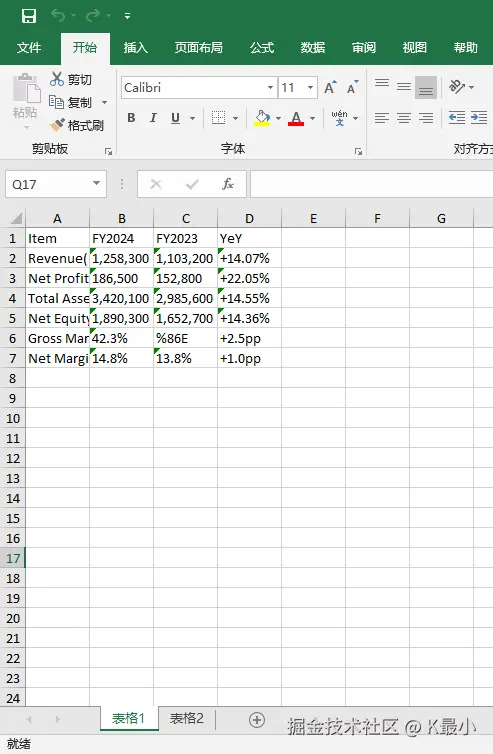Click the Redo arrow icon

(x=92, y=16)
